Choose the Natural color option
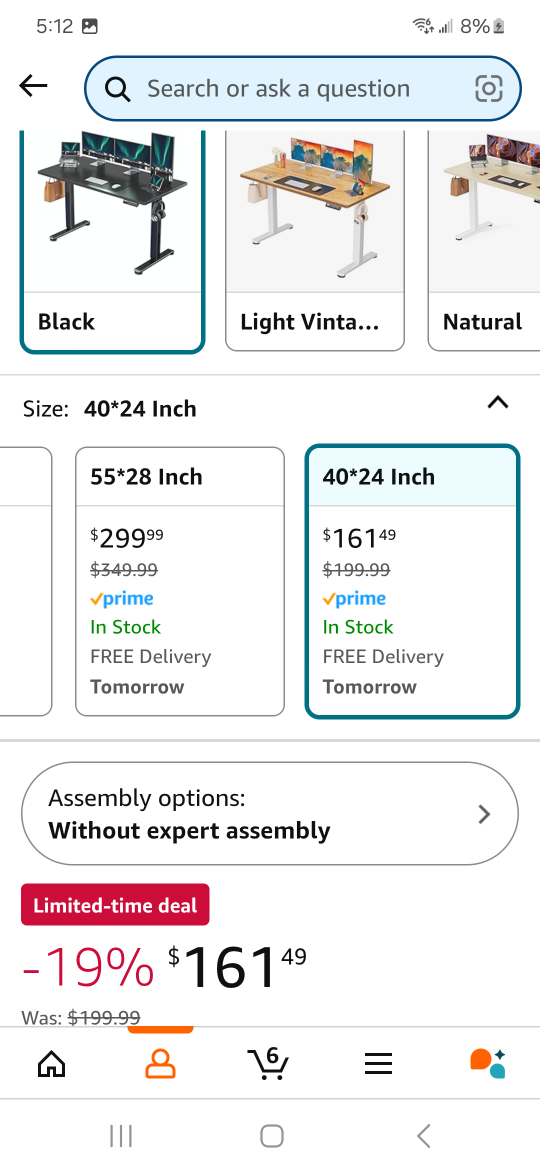The image size is (540, 1170). [484, 241]
